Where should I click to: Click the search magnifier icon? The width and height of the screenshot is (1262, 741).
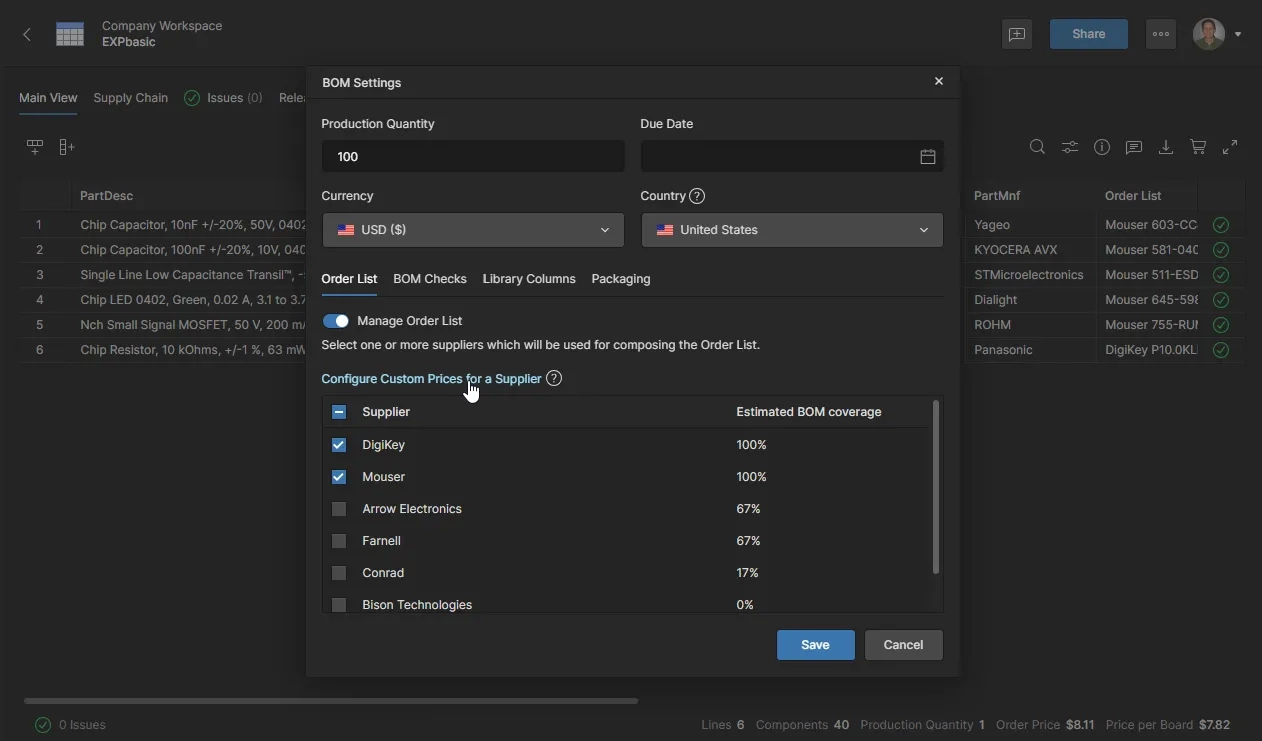coord(1037,147)
